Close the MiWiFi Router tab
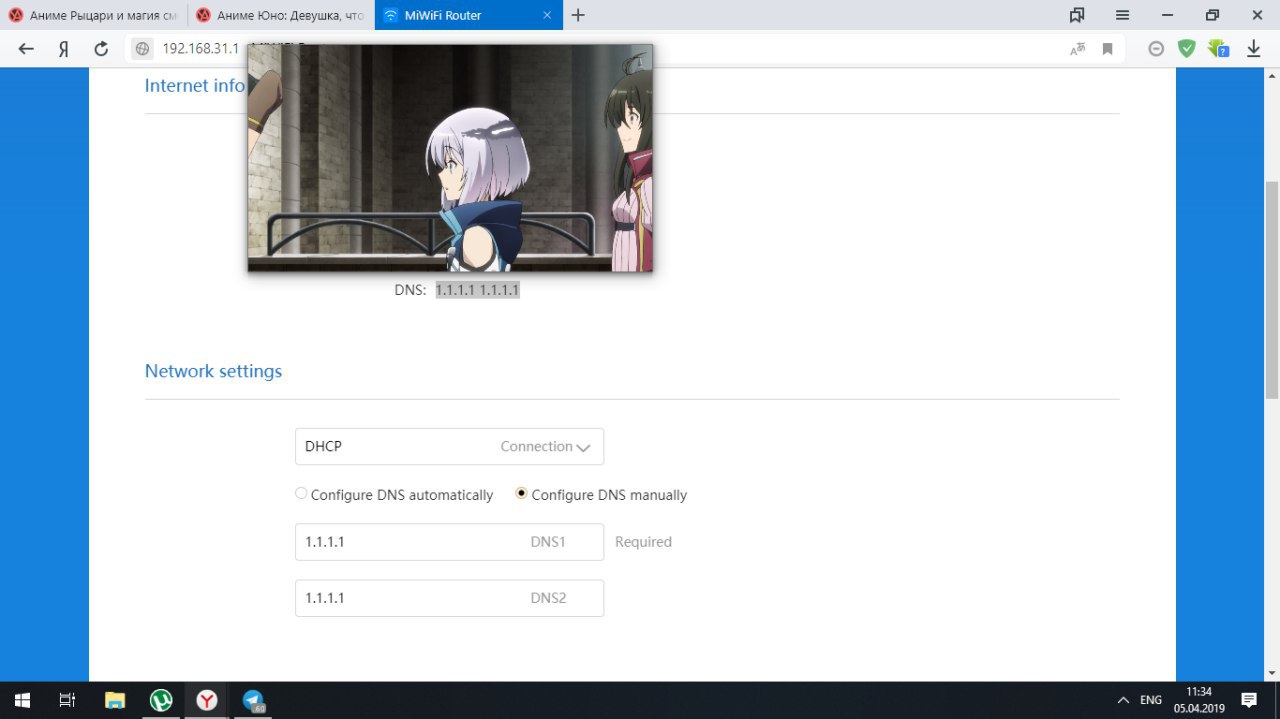1280x719 pixels. pos(546,15)
